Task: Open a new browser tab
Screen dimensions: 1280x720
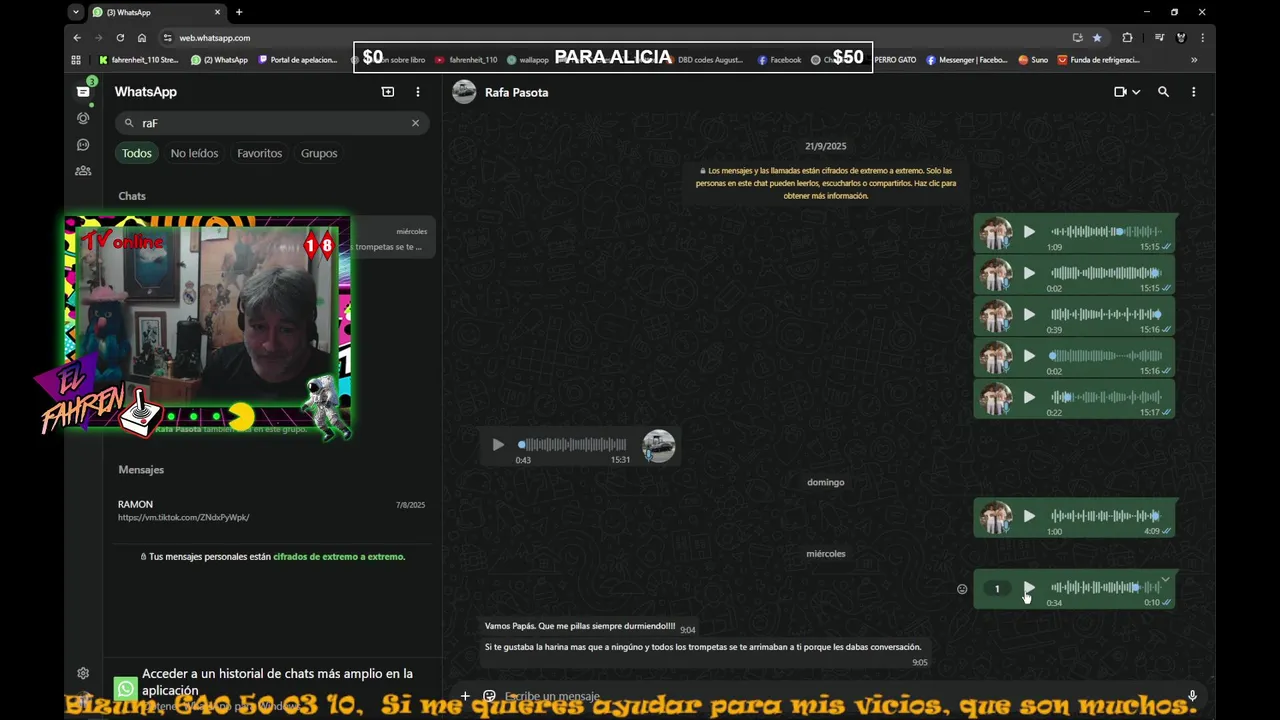Action: pyautogui.click(x=239, y=12)
